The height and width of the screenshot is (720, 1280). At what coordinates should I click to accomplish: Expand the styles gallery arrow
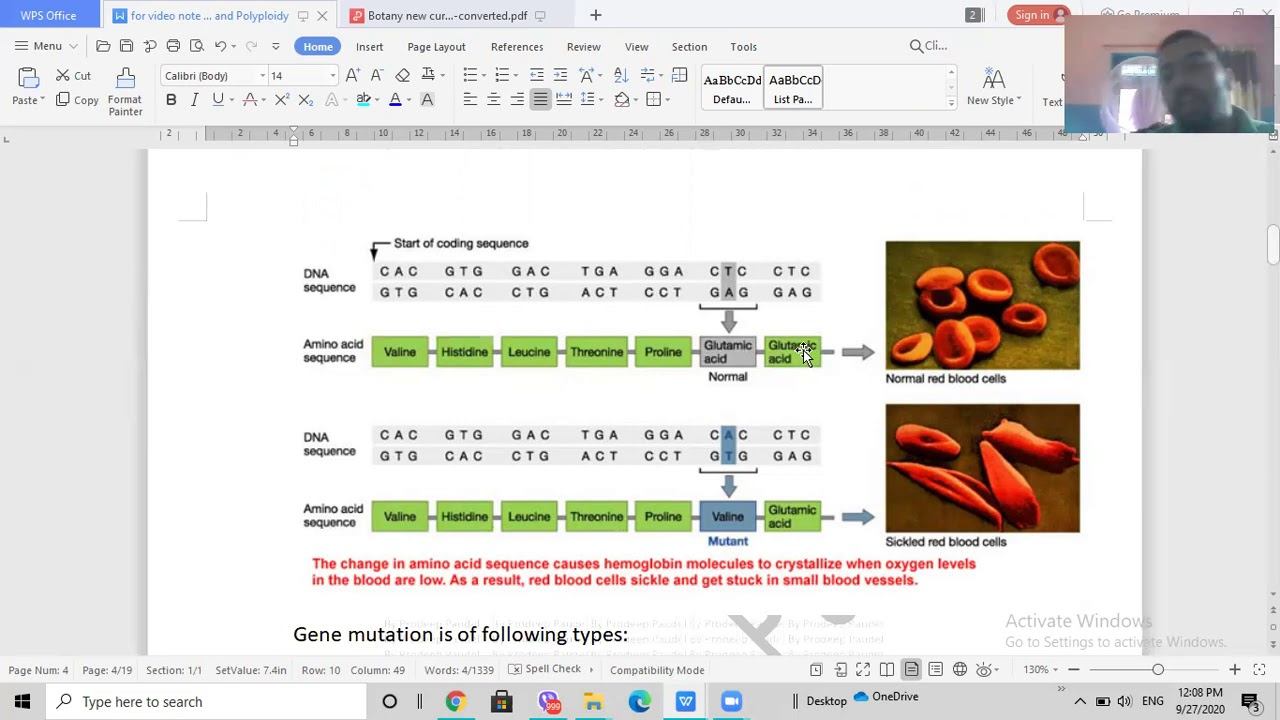pyautogui.click(x=951, y=103)
